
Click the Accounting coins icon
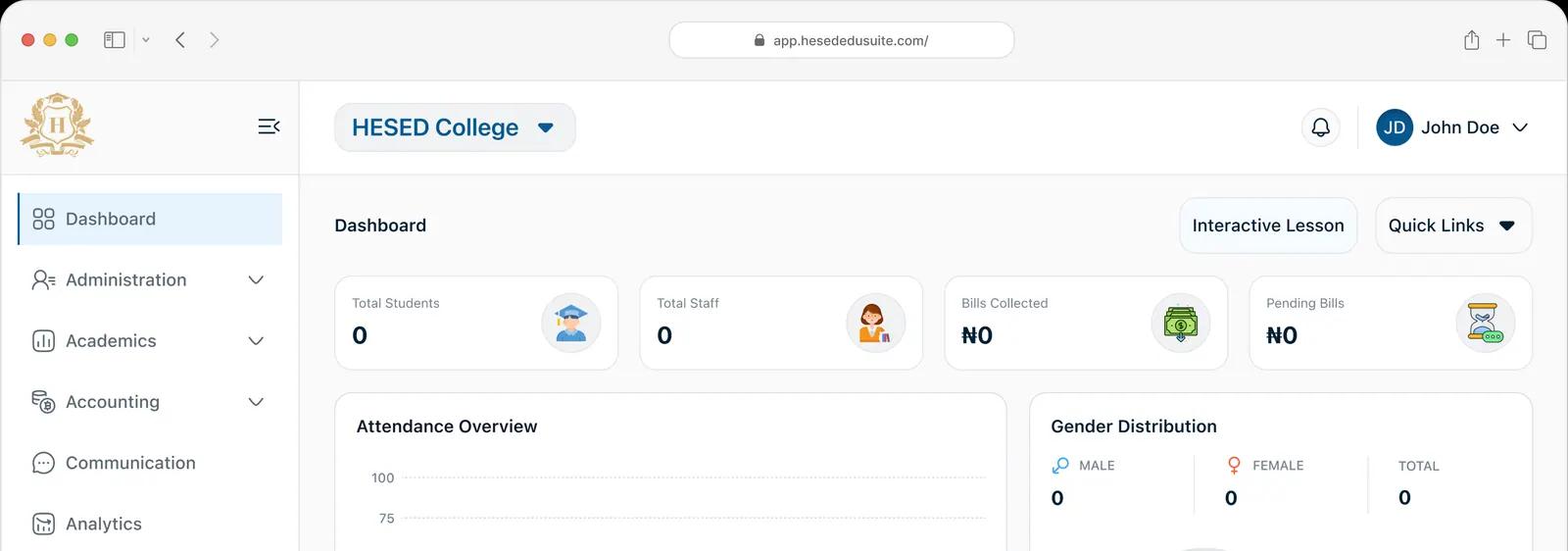pyautogui.click(x=43, y=402)
